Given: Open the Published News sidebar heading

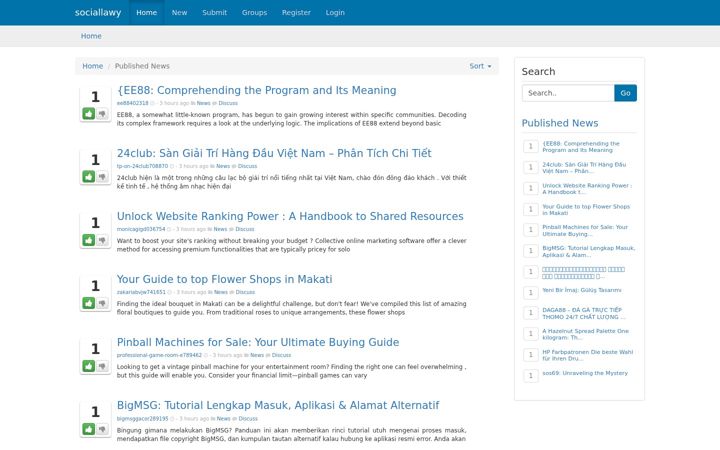Looking at the screenshot, I should pyautogui.click(x=560, y=123).
